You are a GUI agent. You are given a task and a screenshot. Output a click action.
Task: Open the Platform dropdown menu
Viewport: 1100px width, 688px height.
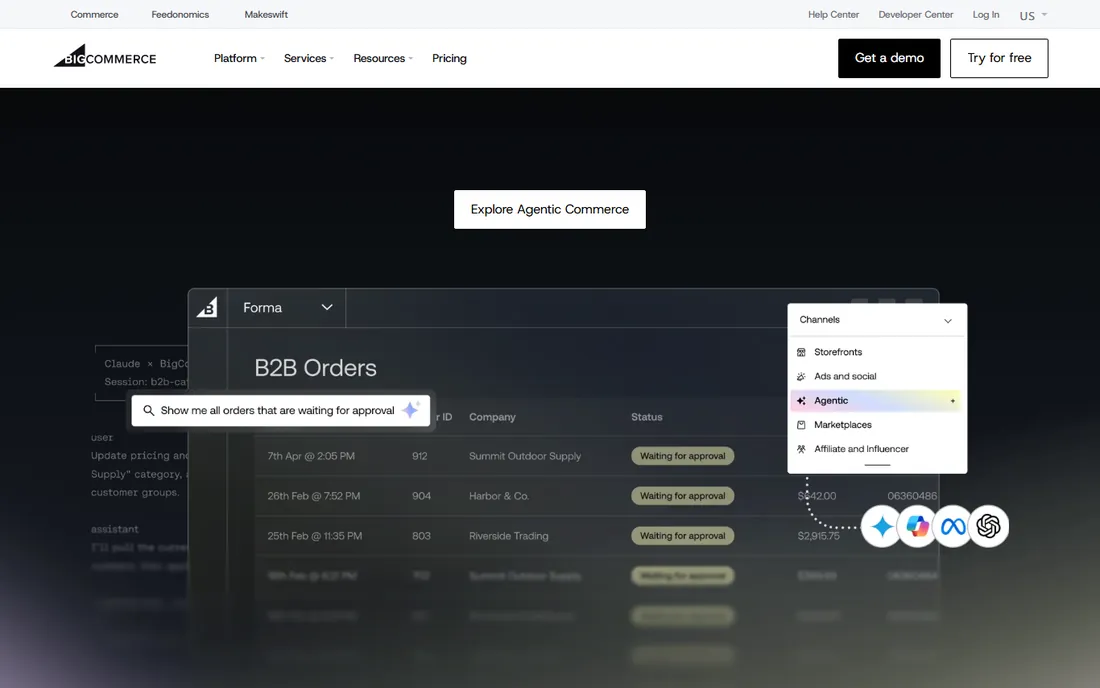tap(239, 58)
